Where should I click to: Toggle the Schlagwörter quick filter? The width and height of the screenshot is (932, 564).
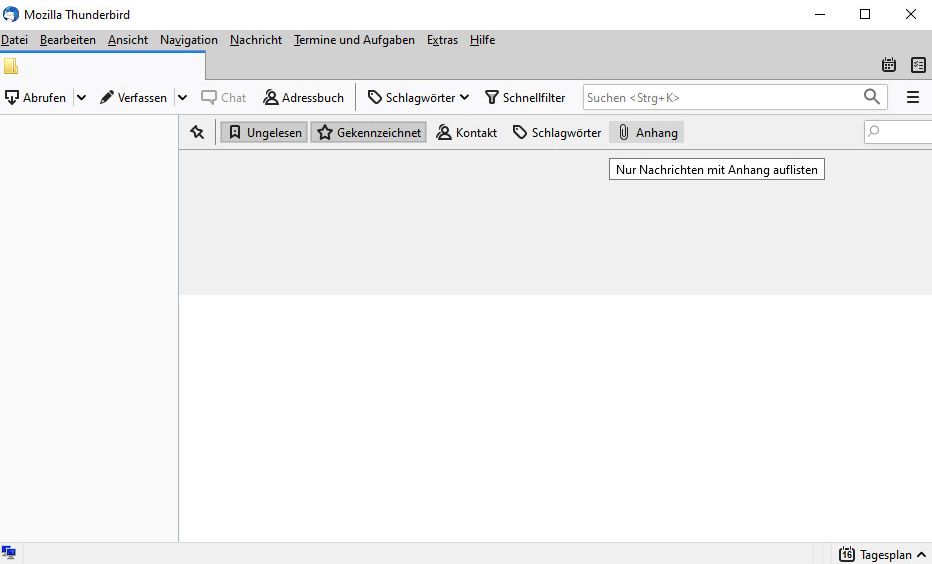pos(557,132)
